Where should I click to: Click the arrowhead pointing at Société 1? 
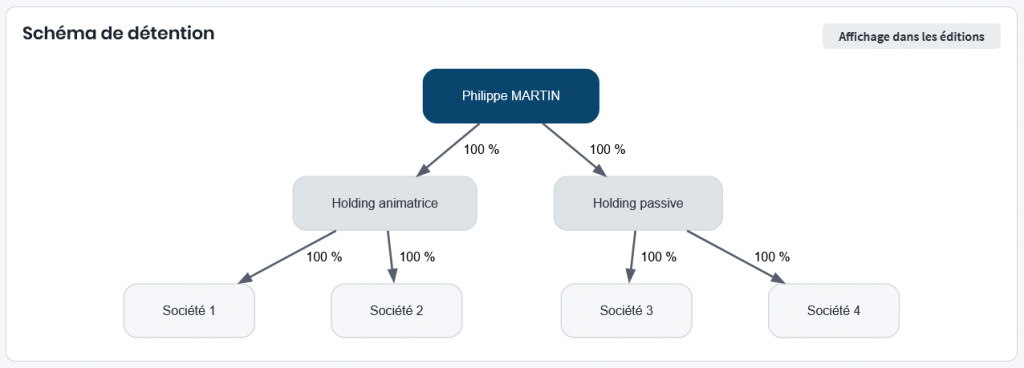(246, 278)
